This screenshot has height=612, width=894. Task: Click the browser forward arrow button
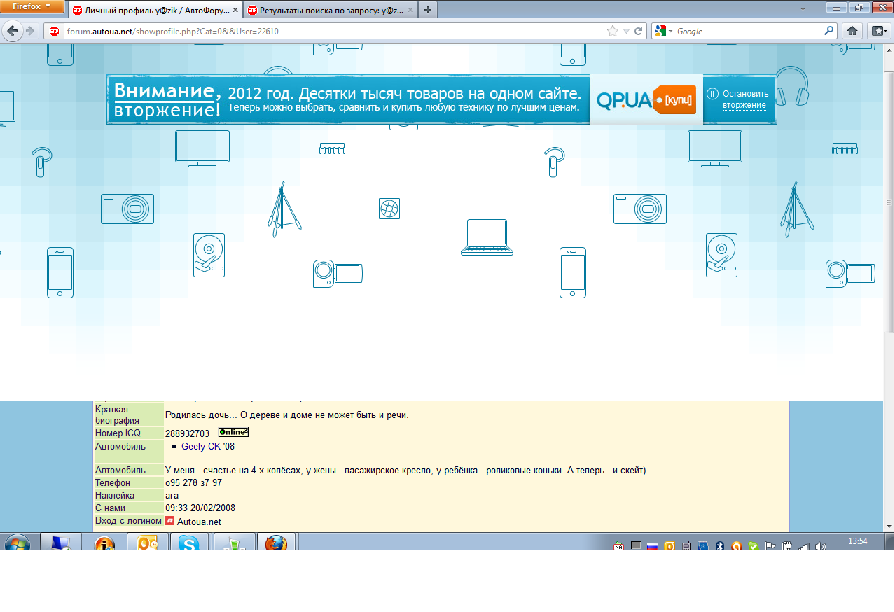30,31
